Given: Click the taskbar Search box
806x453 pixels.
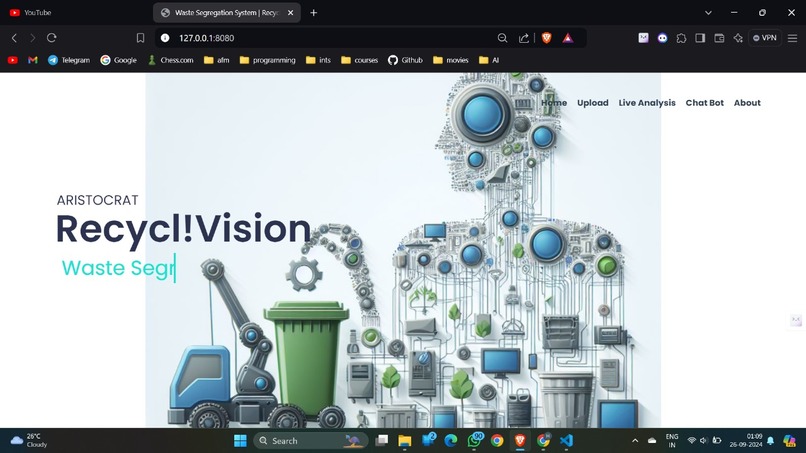Looking at the screenshot, I should coord(311,441).
